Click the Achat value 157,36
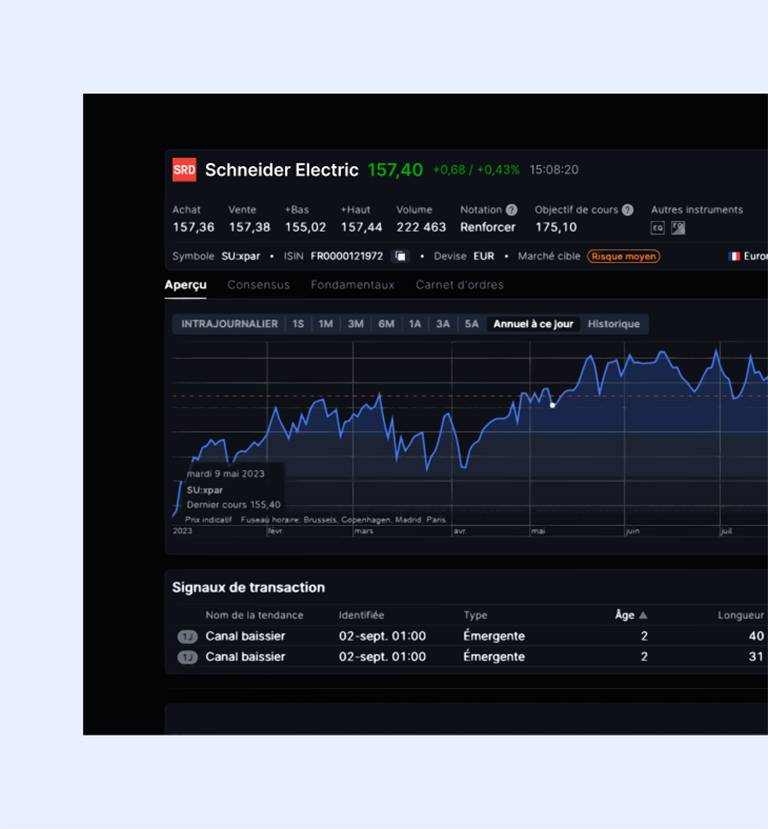The height and width of the screenshot is (829, 768). [193, 227]
